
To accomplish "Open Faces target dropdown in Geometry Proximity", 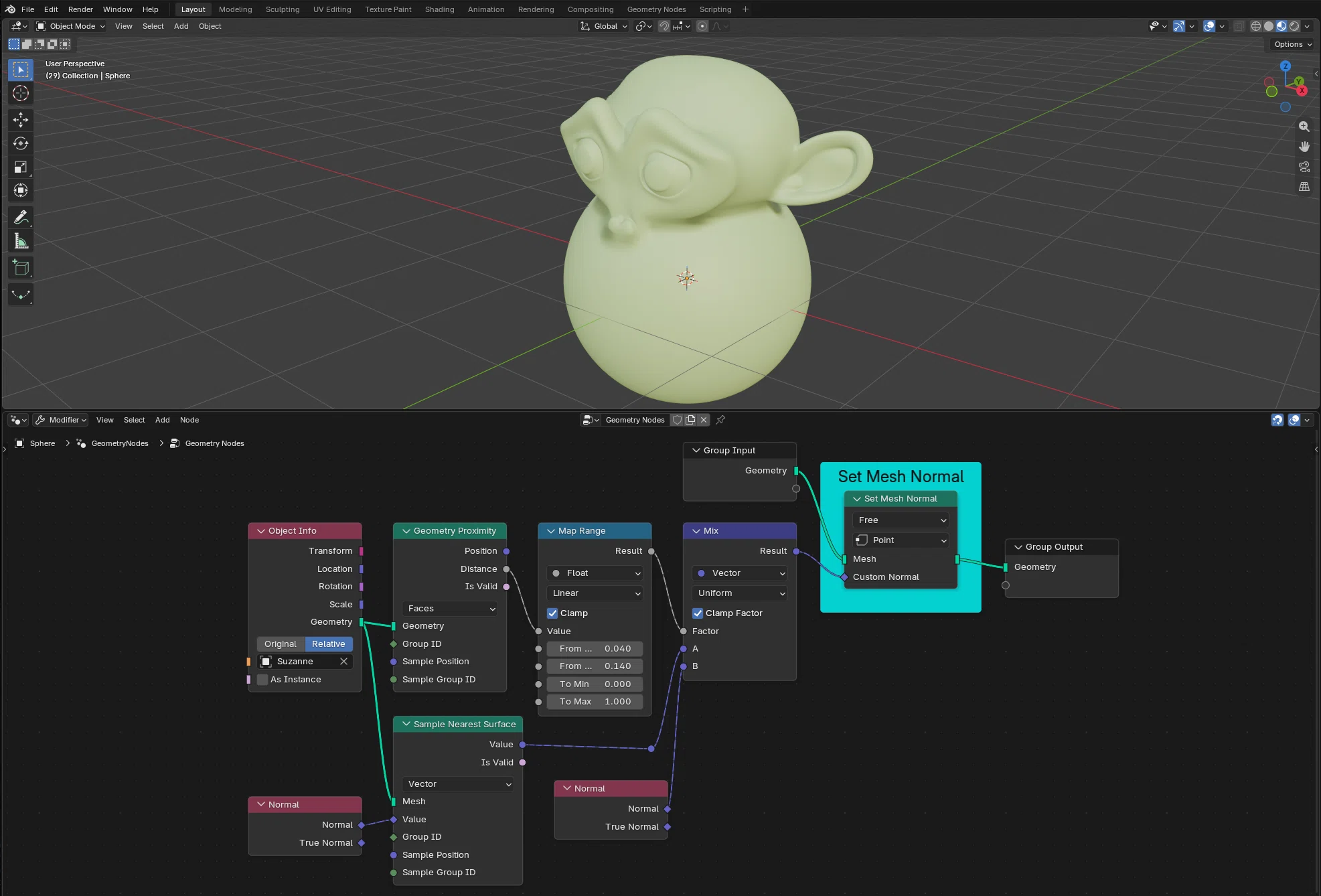I will [x=451, y=609].
